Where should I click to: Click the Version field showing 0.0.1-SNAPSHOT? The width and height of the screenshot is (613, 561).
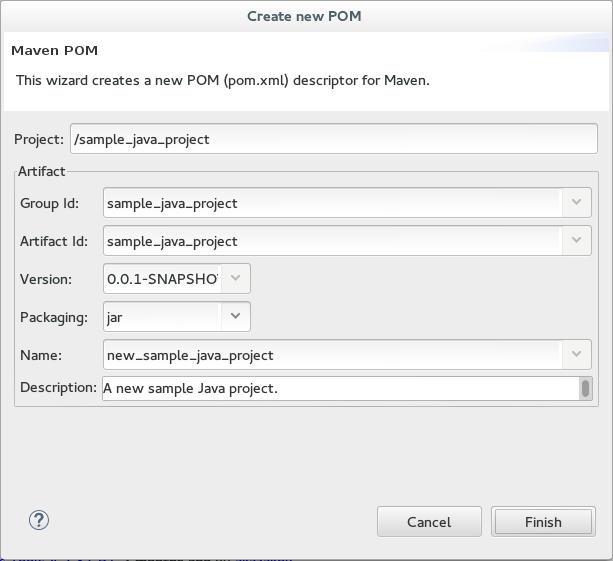[162, 278]
